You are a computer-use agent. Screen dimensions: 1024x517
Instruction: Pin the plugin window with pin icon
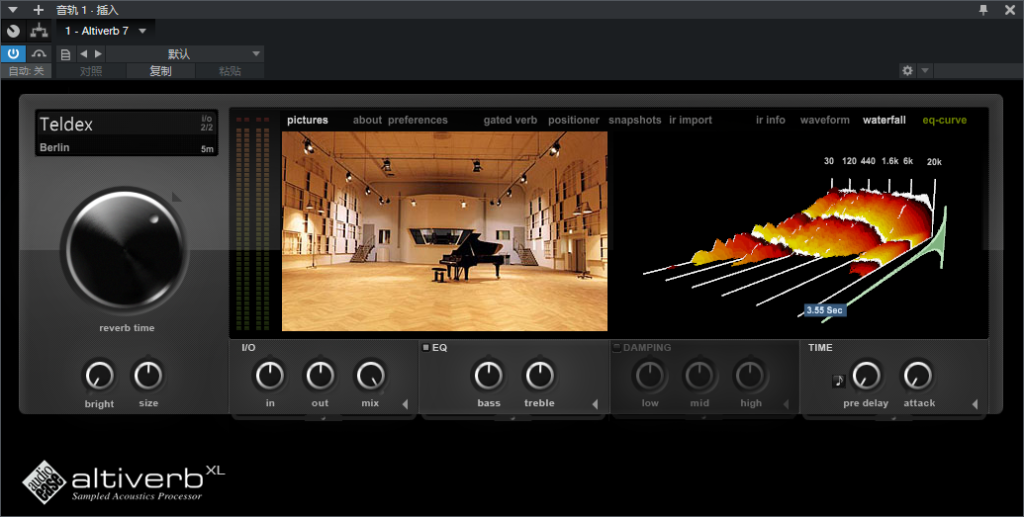coord(984,10)
